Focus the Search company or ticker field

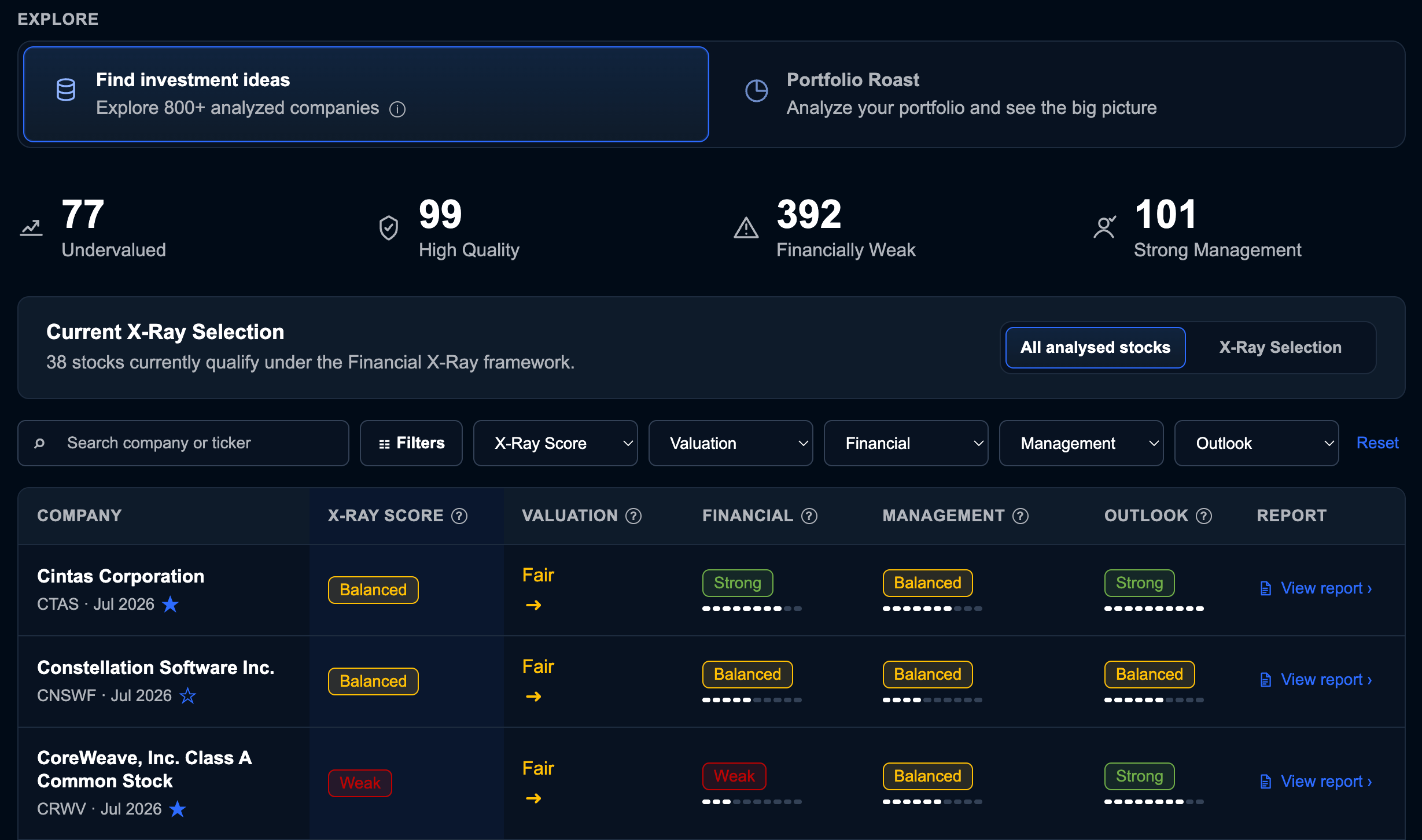(183, 443)
